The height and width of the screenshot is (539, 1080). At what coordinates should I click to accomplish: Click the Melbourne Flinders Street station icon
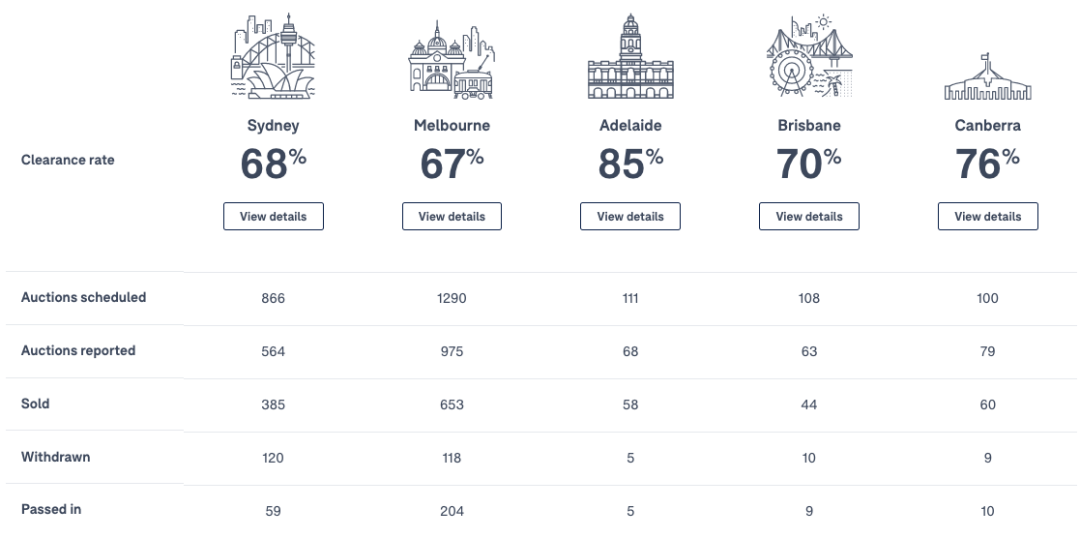(x=451, y=60)
